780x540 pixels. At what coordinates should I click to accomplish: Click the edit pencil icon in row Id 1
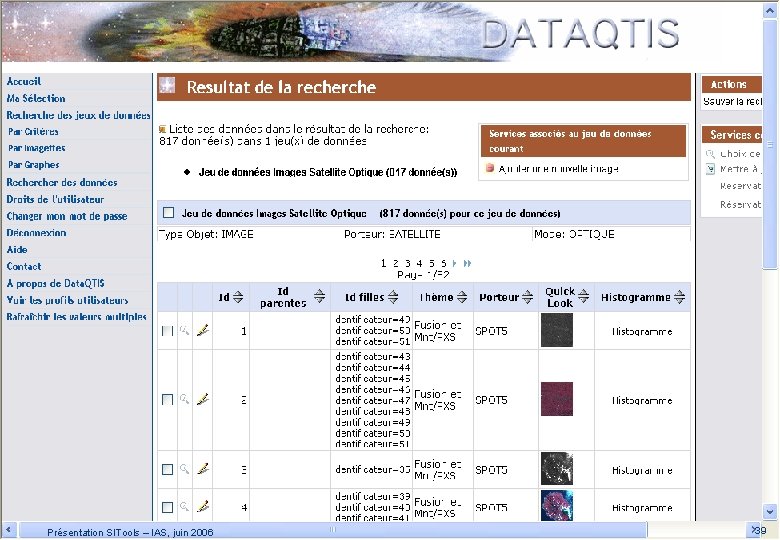[x=202, y=330]
